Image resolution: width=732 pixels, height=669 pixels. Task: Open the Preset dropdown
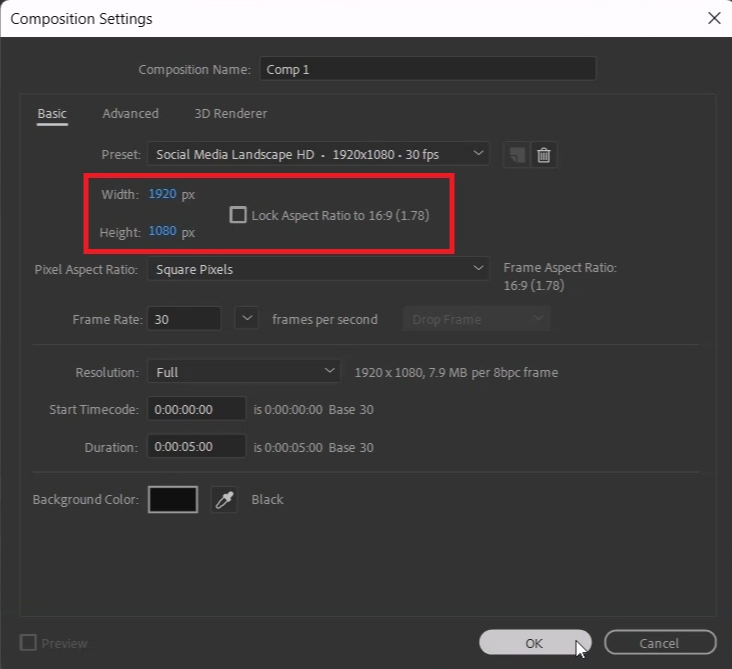pyautogui.click(x=318, y=154)
